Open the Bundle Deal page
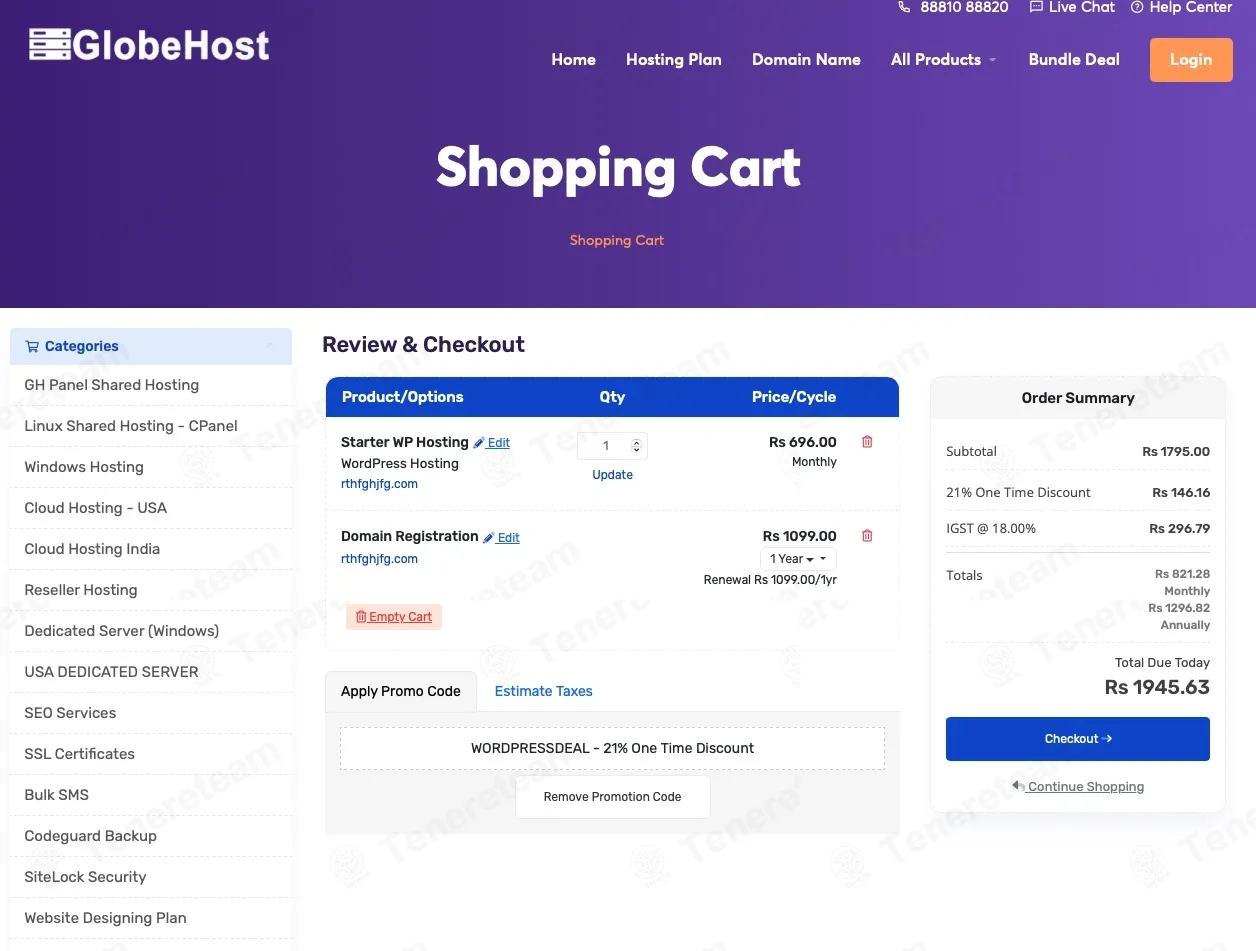Viewport: 1256px width, 951px height. pos(1074,60)
